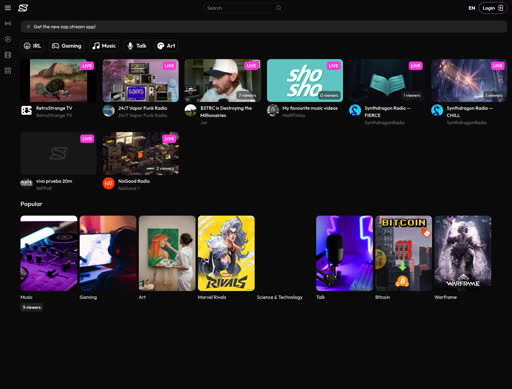Open the Music popular category card
This screenshot has width=512, height=389.
[49, 253]
